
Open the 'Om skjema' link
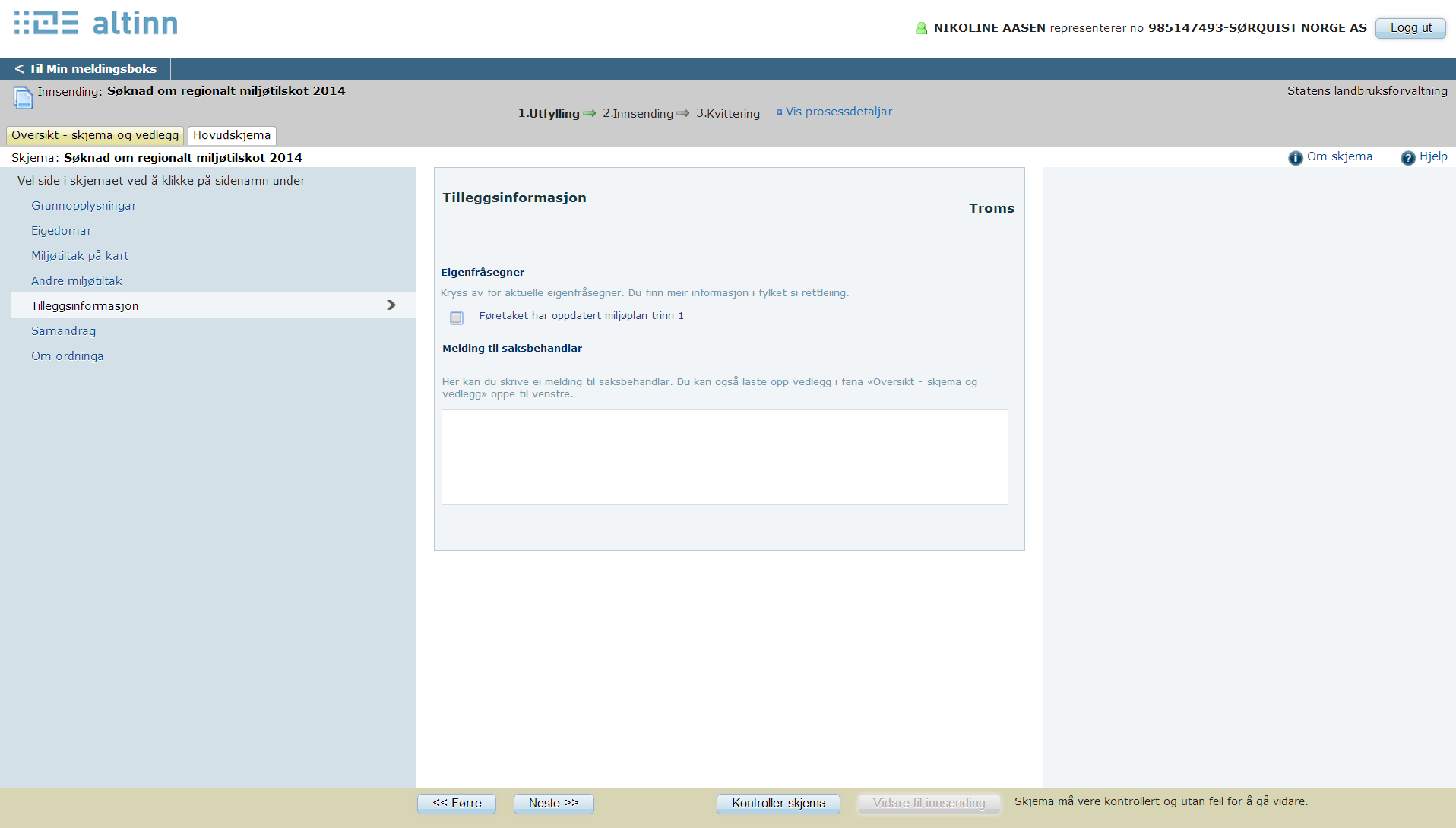point(1339,156)
